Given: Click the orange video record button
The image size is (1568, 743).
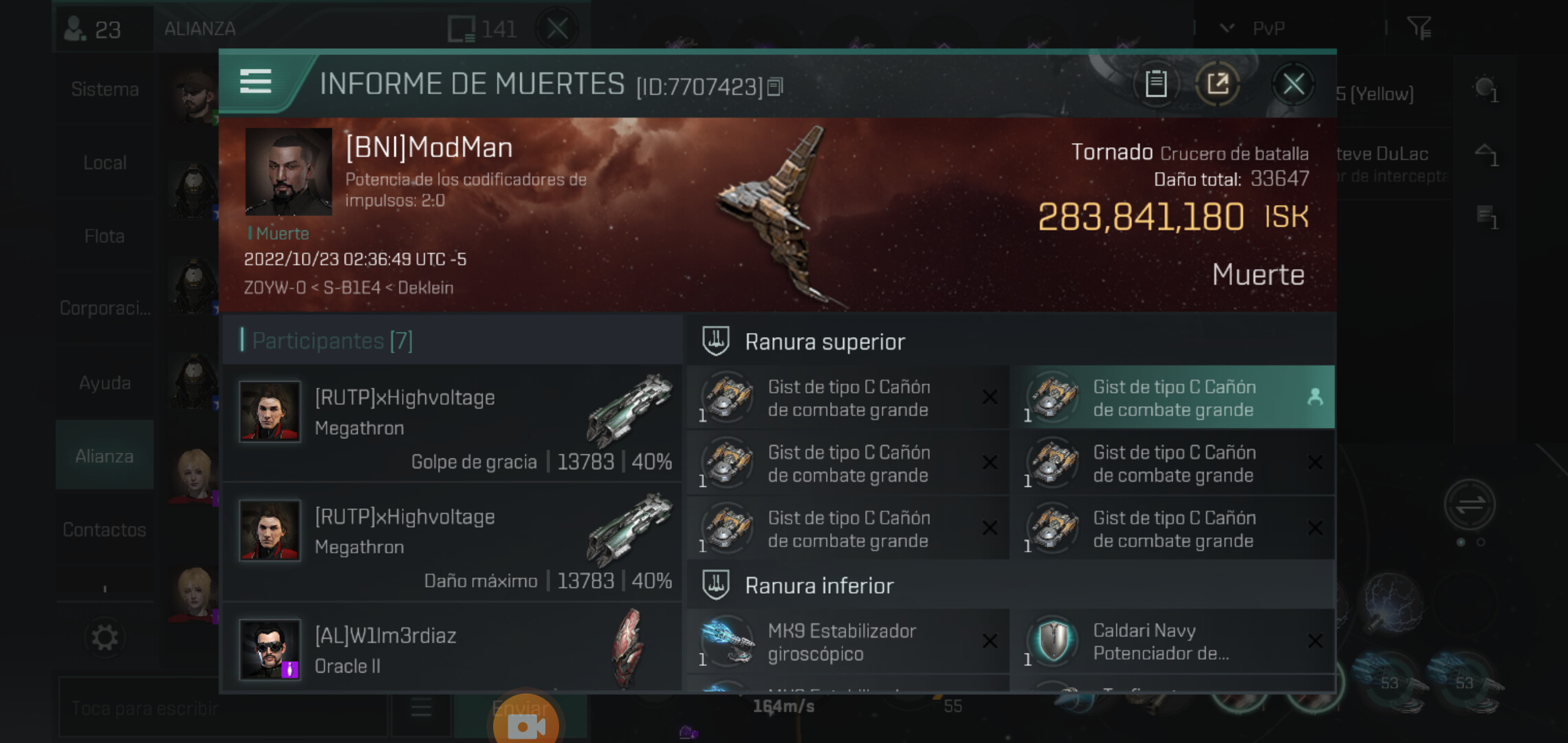Looking at the screenshot, I should tap(526, 722).
